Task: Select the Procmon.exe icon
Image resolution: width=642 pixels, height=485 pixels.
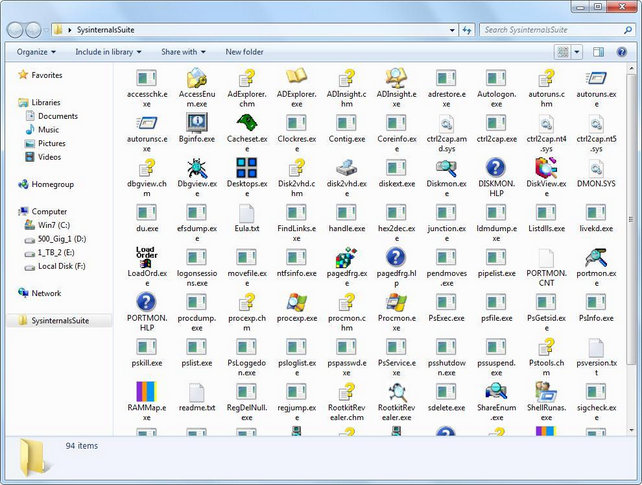Action: 396,302
